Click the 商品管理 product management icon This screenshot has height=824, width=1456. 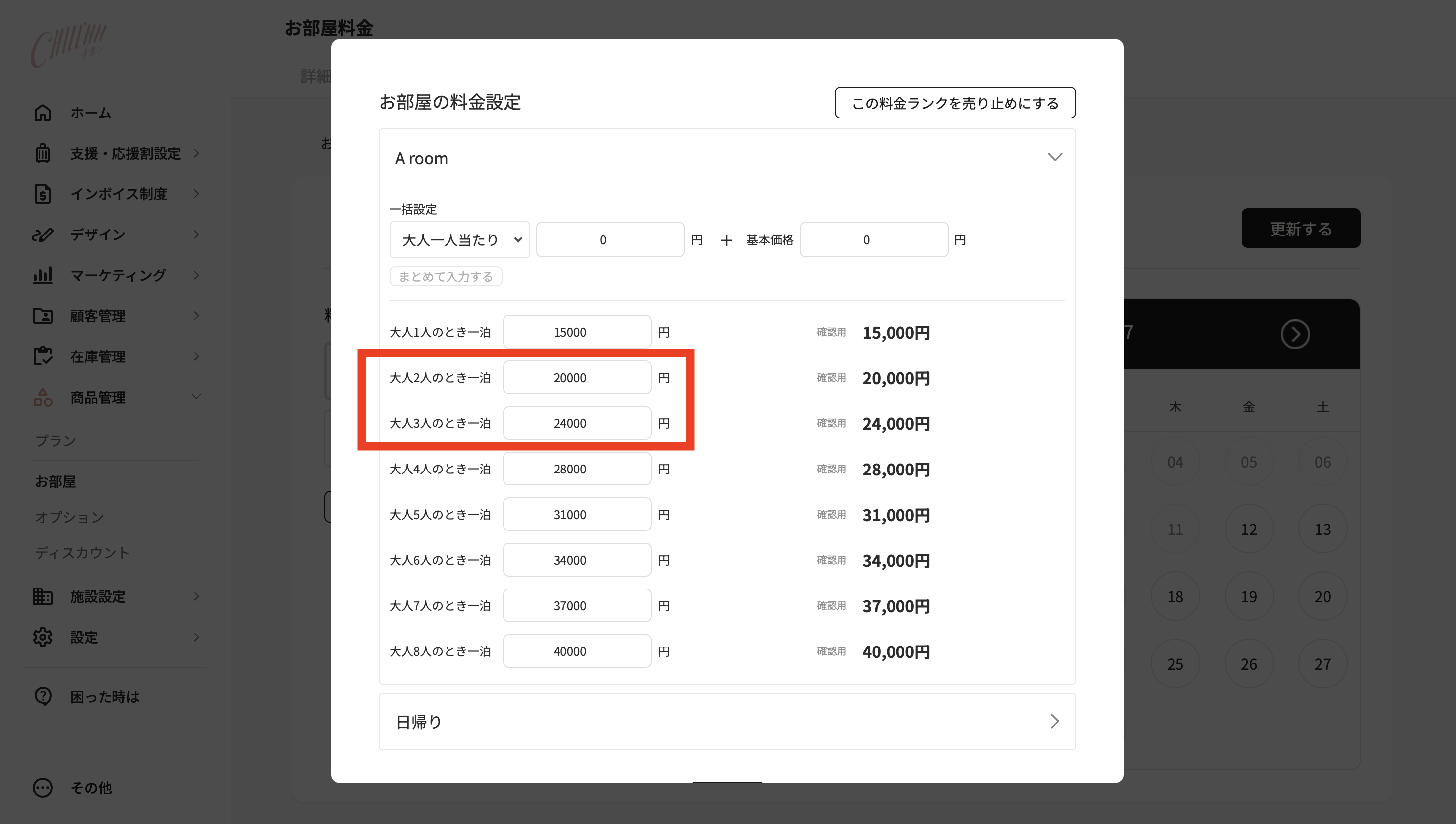pos(43,397)
